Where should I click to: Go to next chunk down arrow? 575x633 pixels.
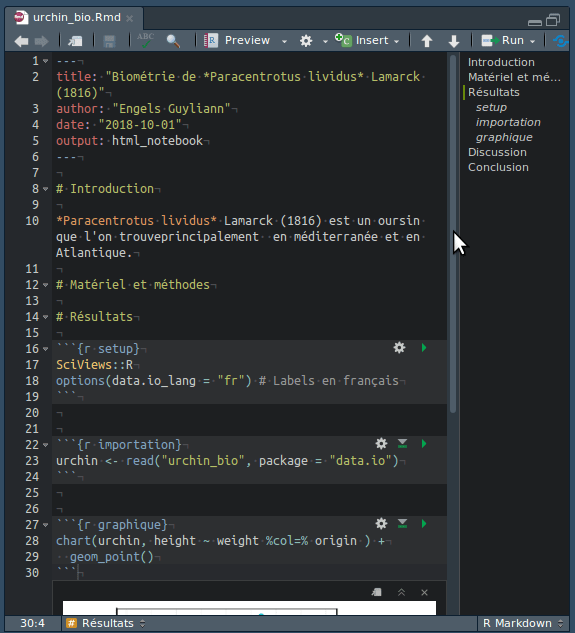point(454,41)
